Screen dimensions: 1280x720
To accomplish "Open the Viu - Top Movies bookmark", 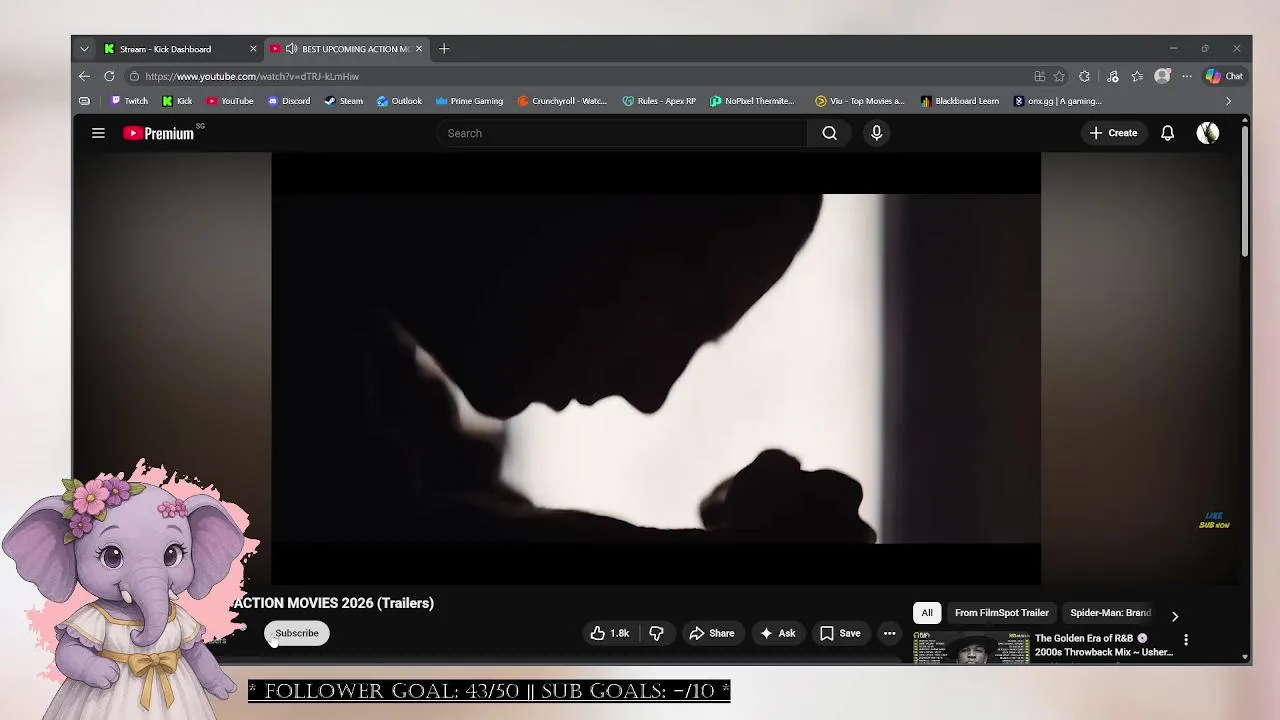I will coord(860,101).
